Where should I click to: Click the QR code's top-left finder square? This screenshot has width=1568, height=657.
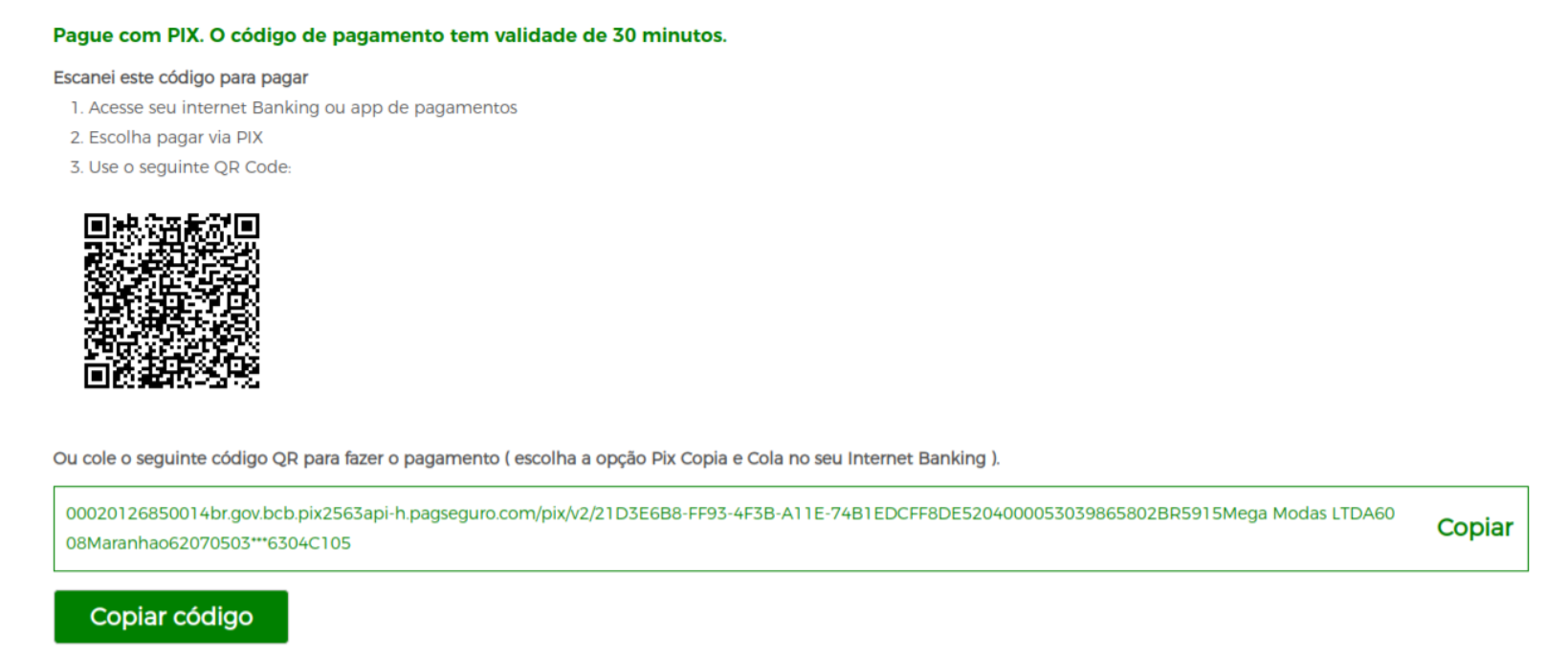(x=96, y=226)
